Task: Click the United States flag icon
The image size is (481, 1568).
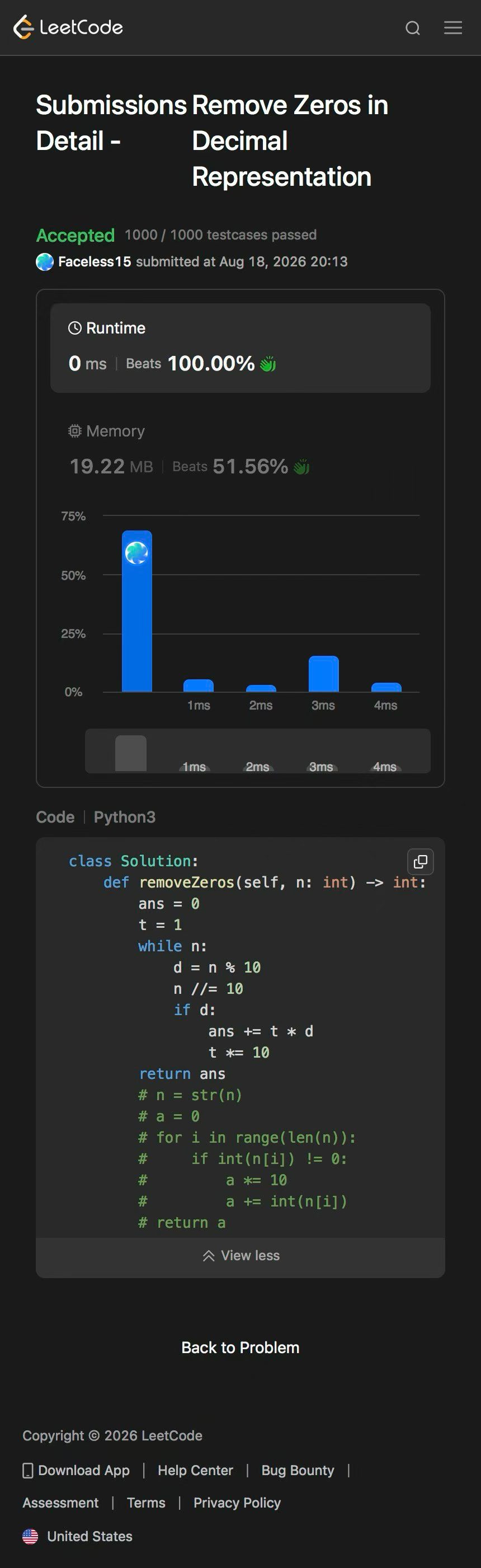Action: (30, 1536)
